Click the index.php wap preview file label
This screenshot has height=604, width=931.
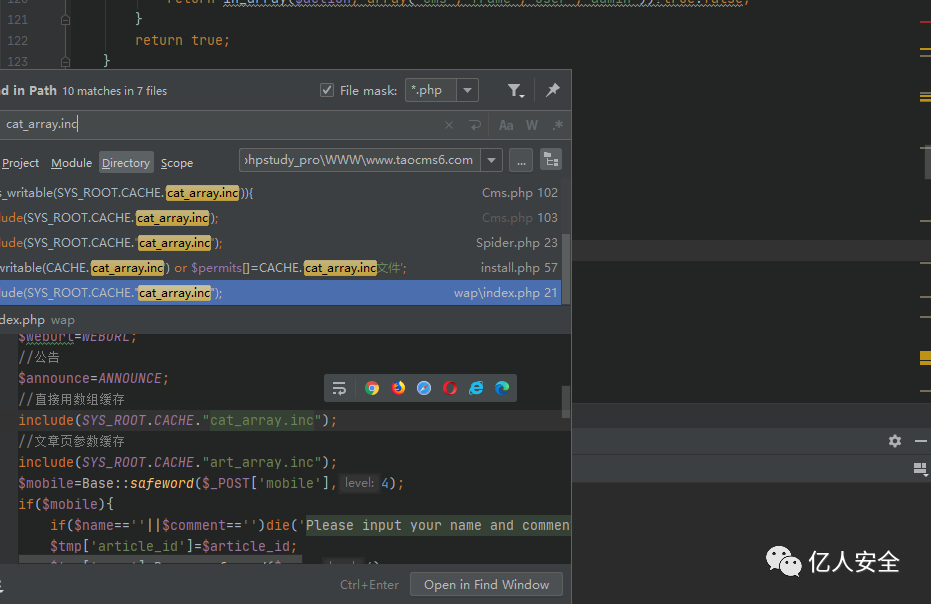37,320
